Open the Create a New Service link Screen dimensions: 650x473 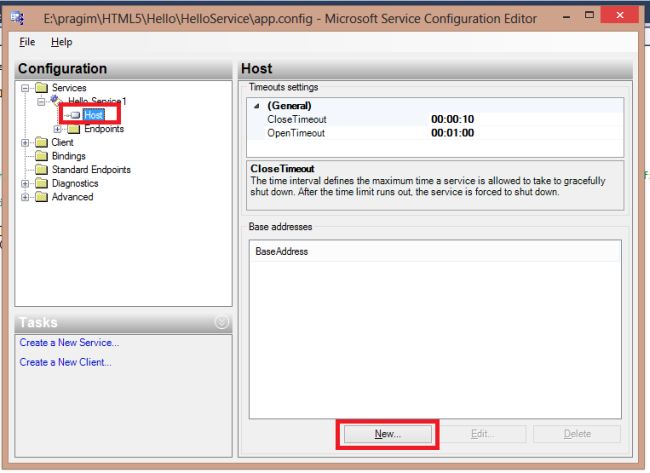tap(69, 343)
